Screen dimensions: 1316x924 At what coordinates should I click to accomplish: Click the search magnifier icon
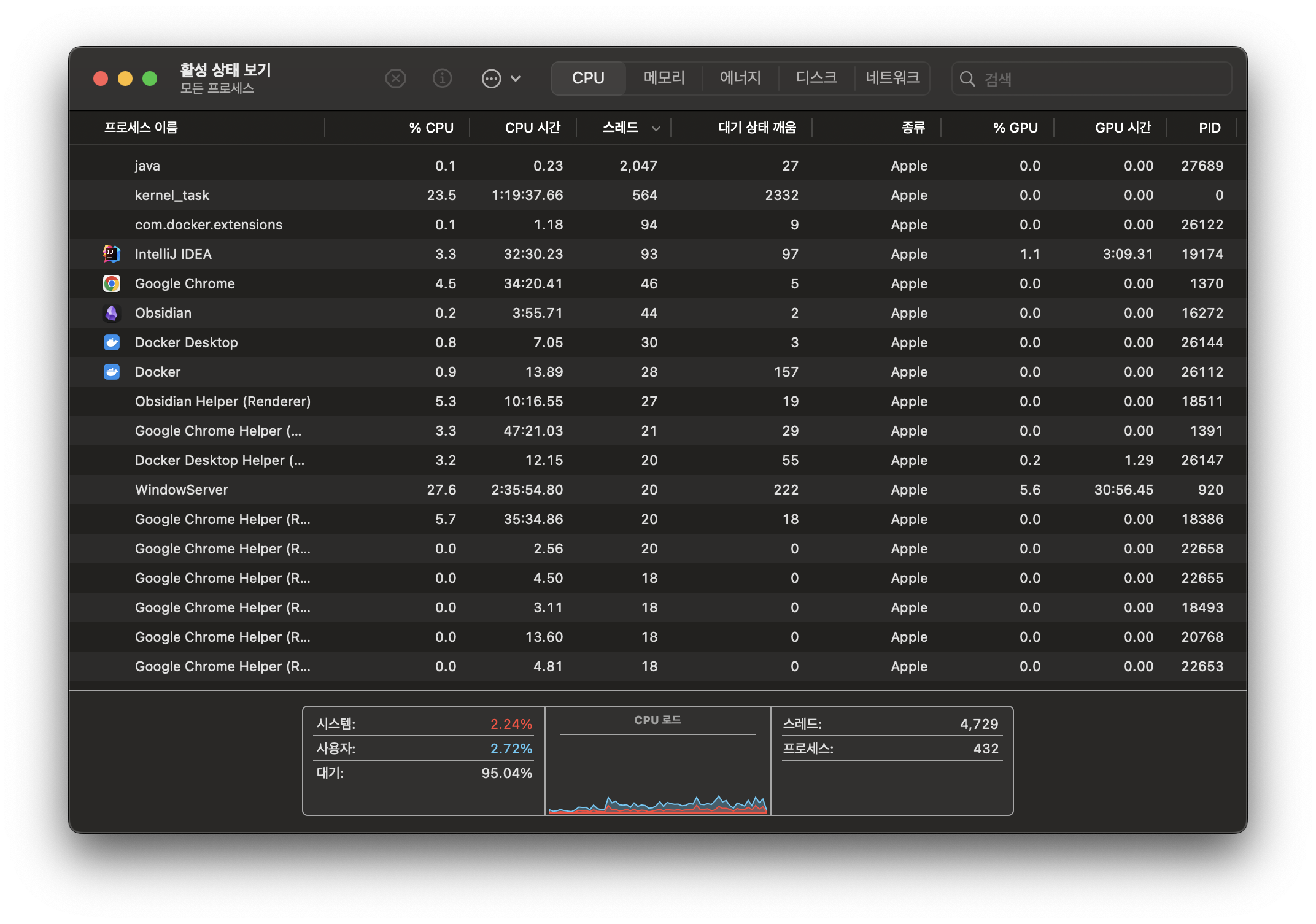pyautogui.click(x=967, y=79)
